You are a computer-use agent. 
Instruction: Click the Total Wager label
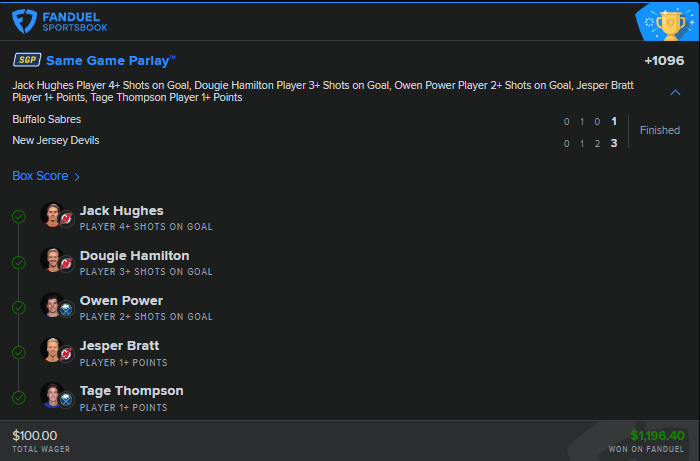click(41, 449)
